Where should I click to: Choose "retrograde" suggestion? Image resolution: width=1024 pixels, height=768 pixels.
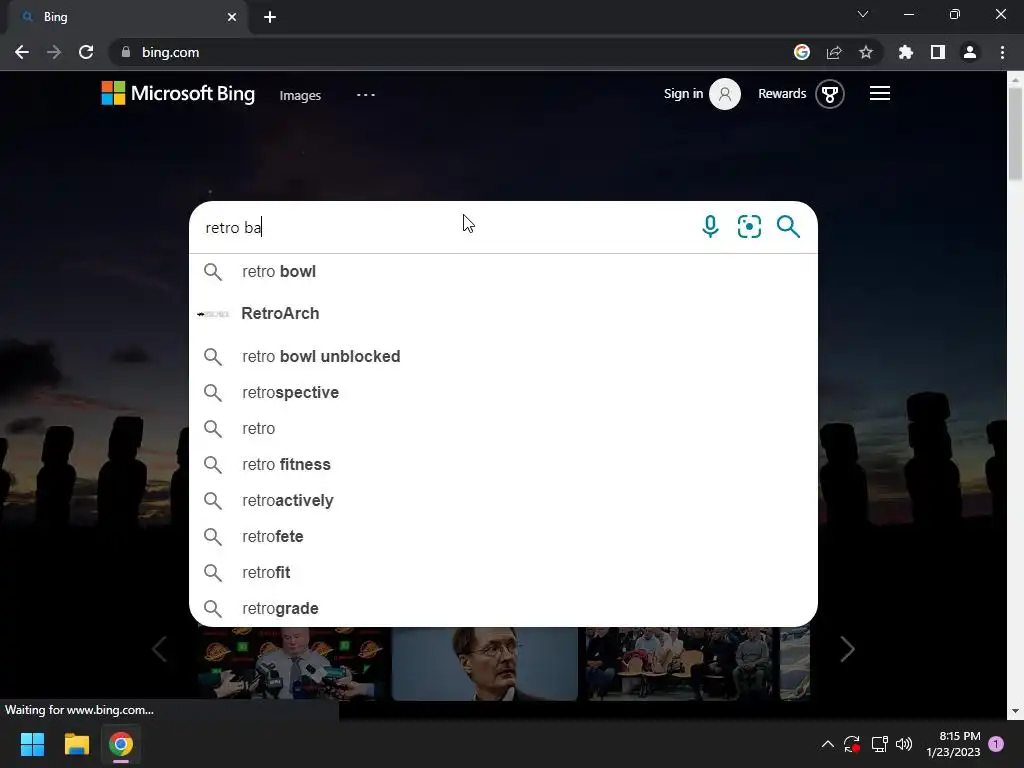pos(503,608)
